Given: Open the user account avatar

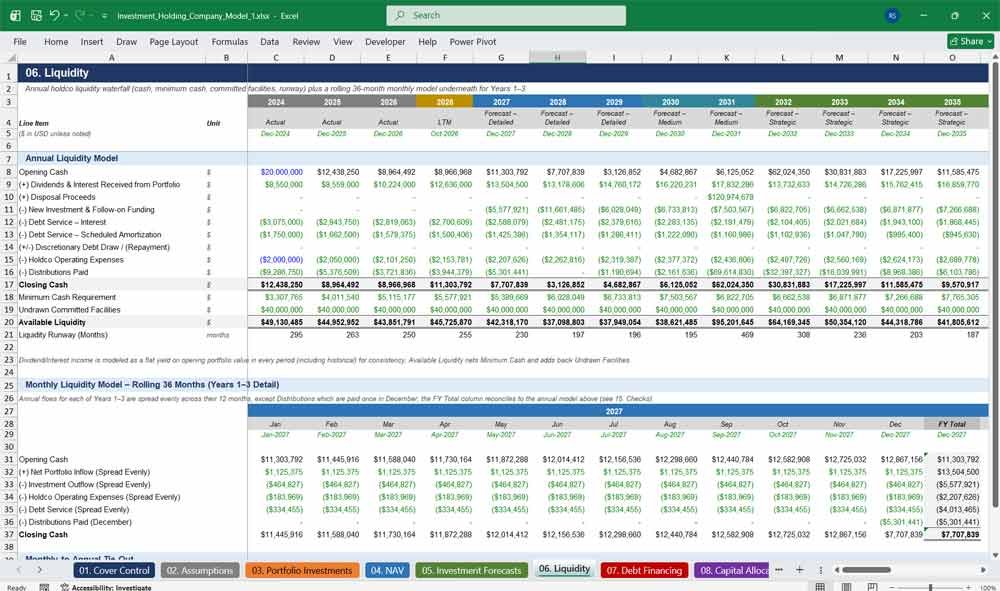Looking at the screenshot, I should click(x=892, y=15).
